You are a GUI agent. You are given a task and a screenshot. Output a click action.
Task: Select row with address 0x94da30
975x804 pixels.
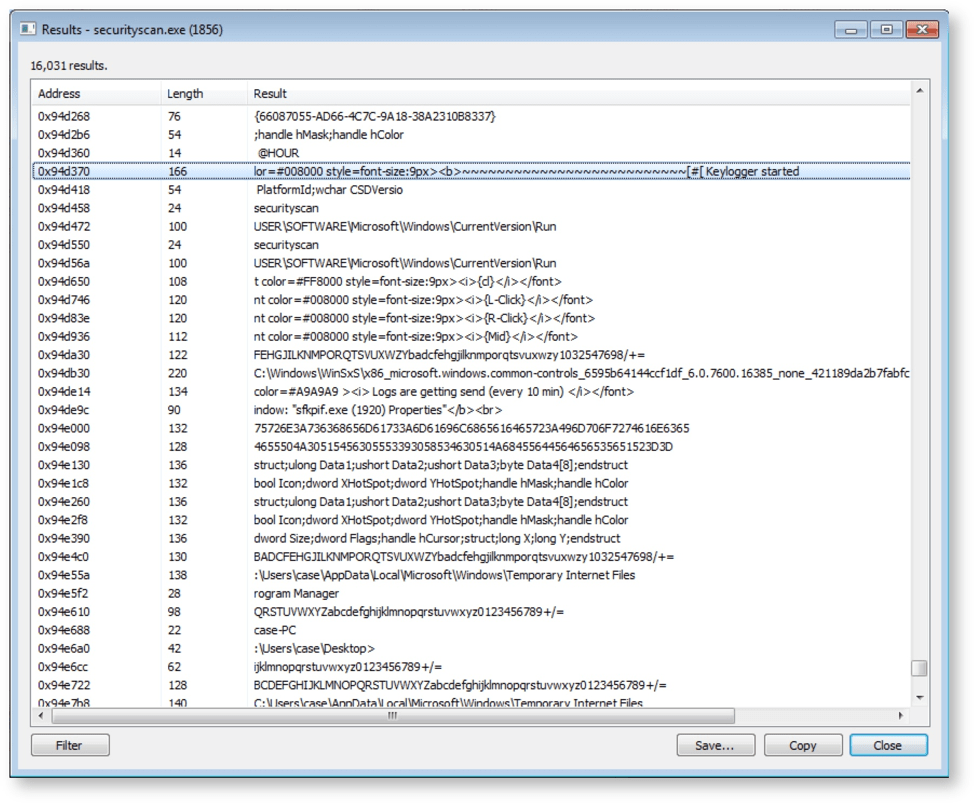click(x=471, y=355)
